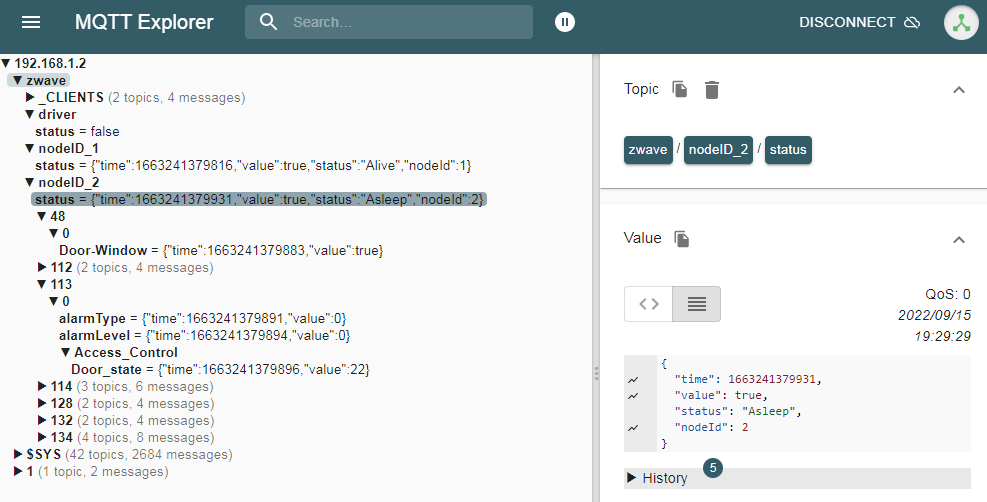This screenshot has height=502, width=987.
Task: Expand the topic named 1
Action: 18,471
